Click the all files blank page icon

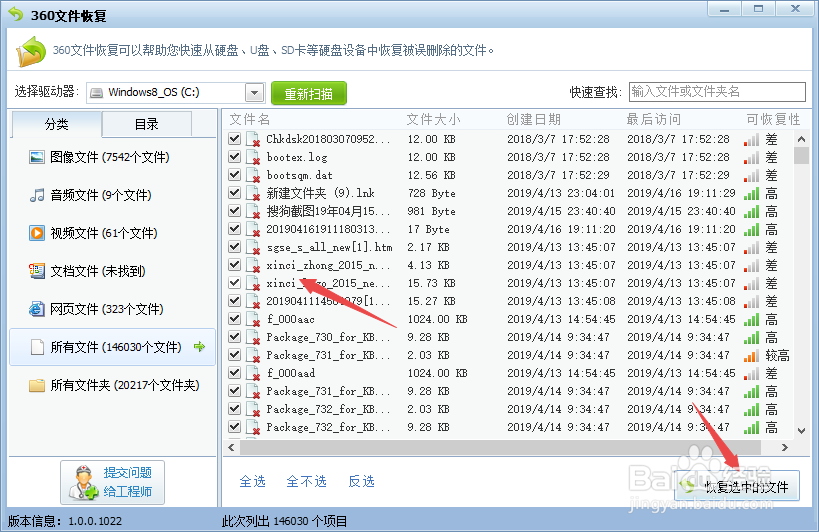coord(37,347)
